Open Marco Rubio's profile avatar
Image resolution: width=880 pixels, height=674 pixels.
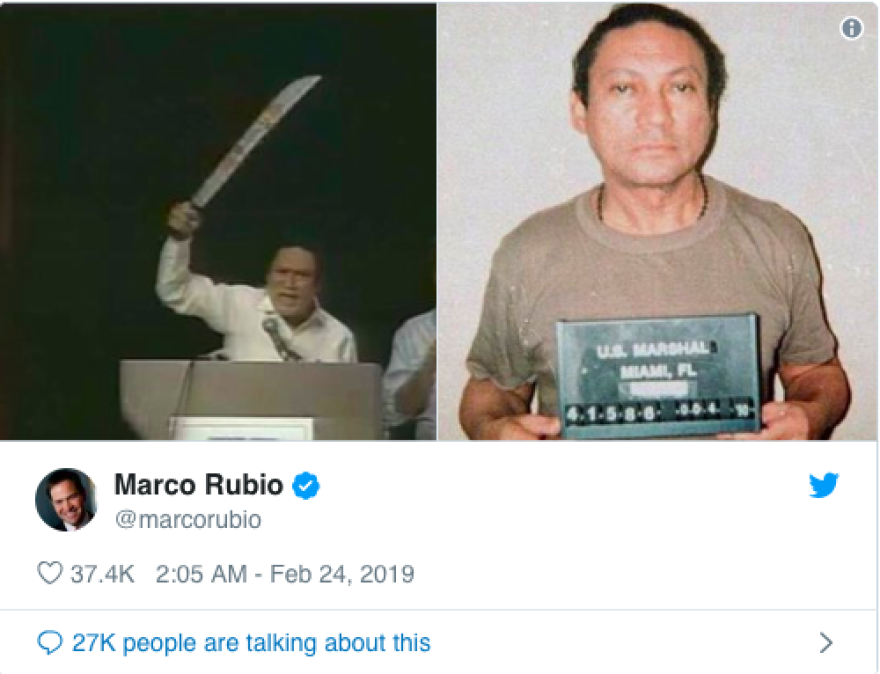pos(66,499)
